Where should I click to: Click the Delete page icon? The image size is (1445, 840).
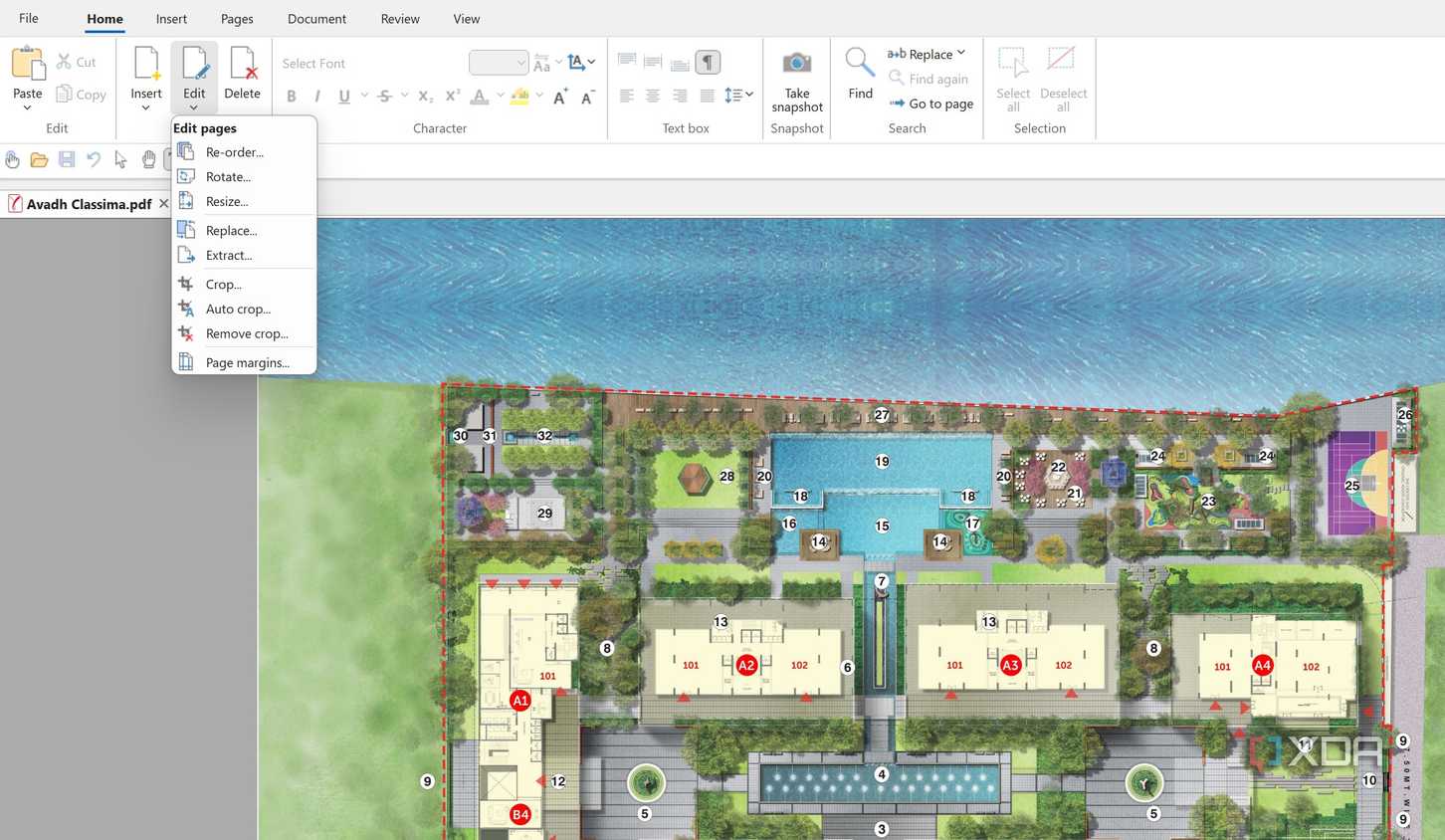pyautogui.click(x=243, y=64)
